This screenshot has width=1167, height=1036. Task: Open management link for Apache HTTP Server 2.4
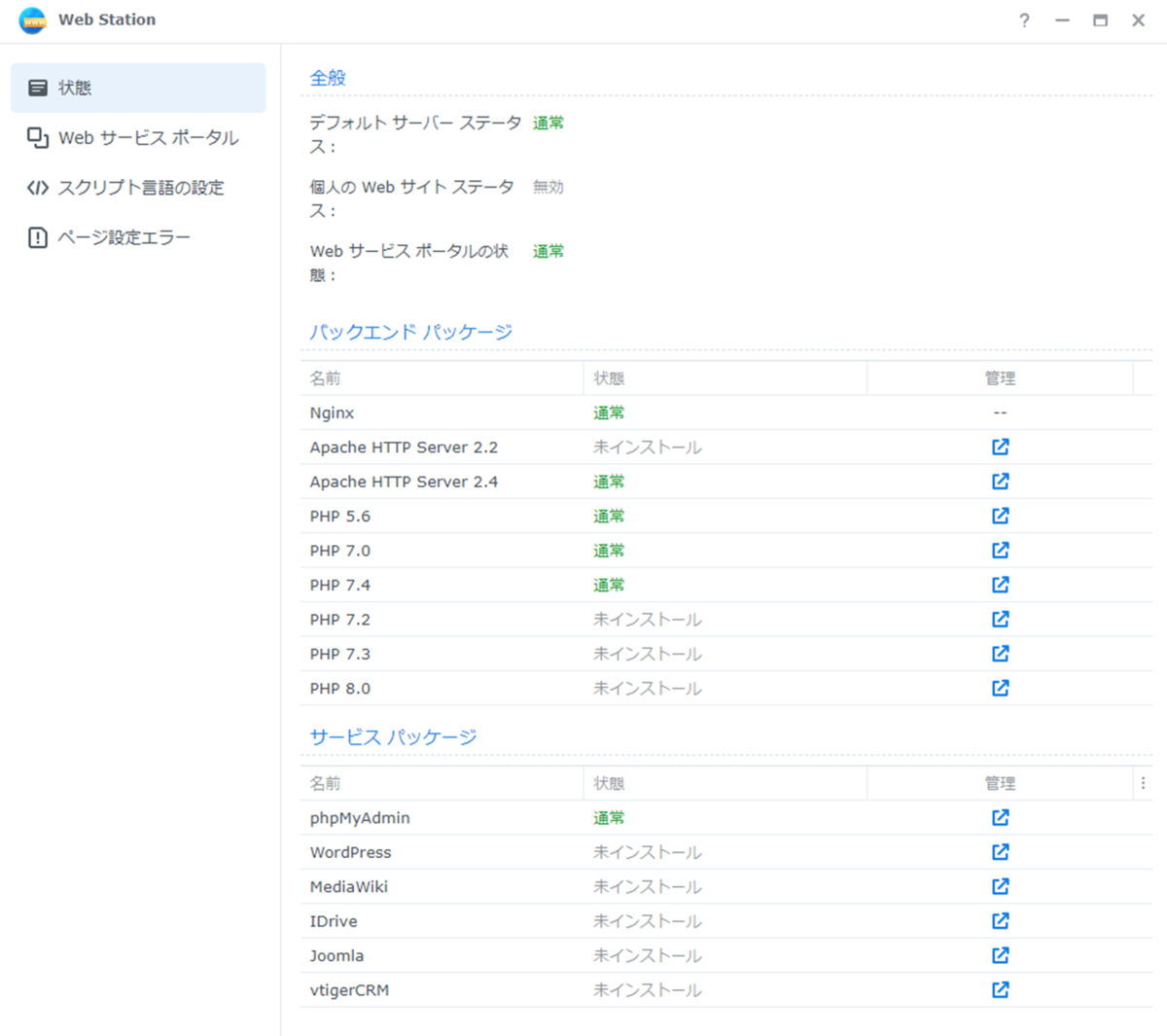[1000, 481]
